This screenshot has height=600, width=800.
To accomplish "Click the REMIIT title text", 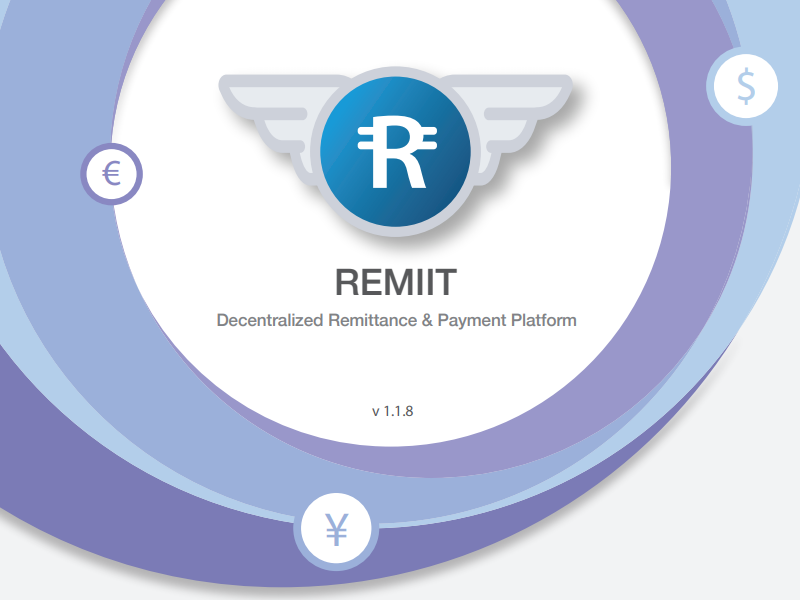I will (395, 282).
